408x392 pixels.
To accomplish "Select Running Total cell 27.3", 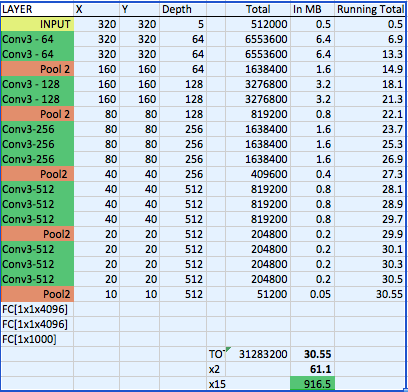I will tap(370, 174).
